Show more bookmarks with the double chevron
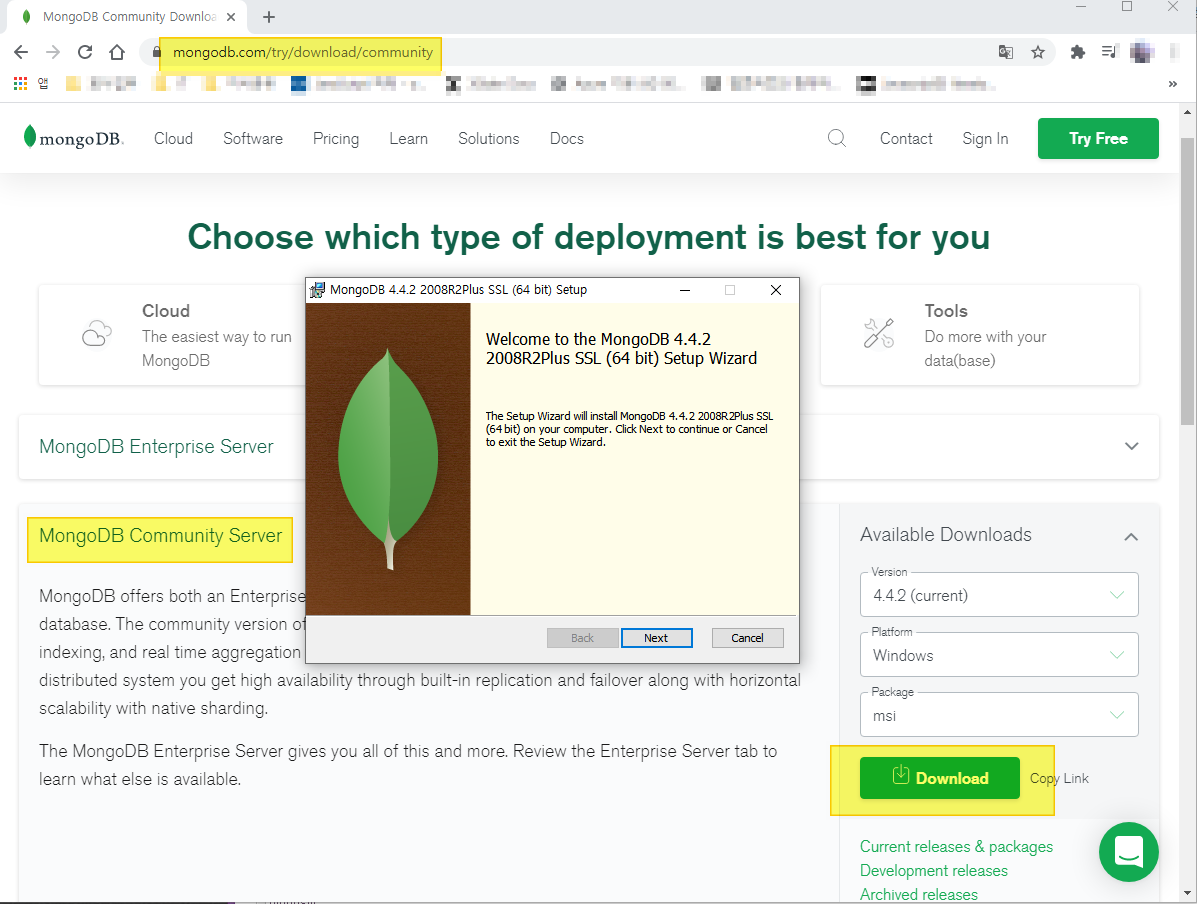 coord(1173,83)
